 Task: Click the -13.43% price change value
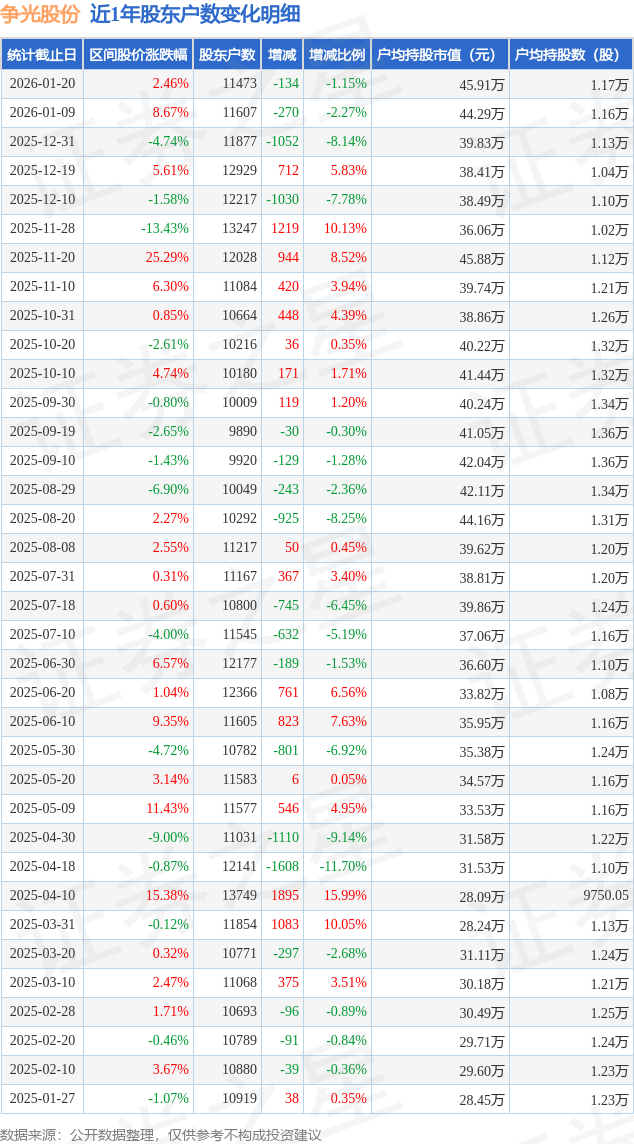pyautogui.click(x=164, y=229)
